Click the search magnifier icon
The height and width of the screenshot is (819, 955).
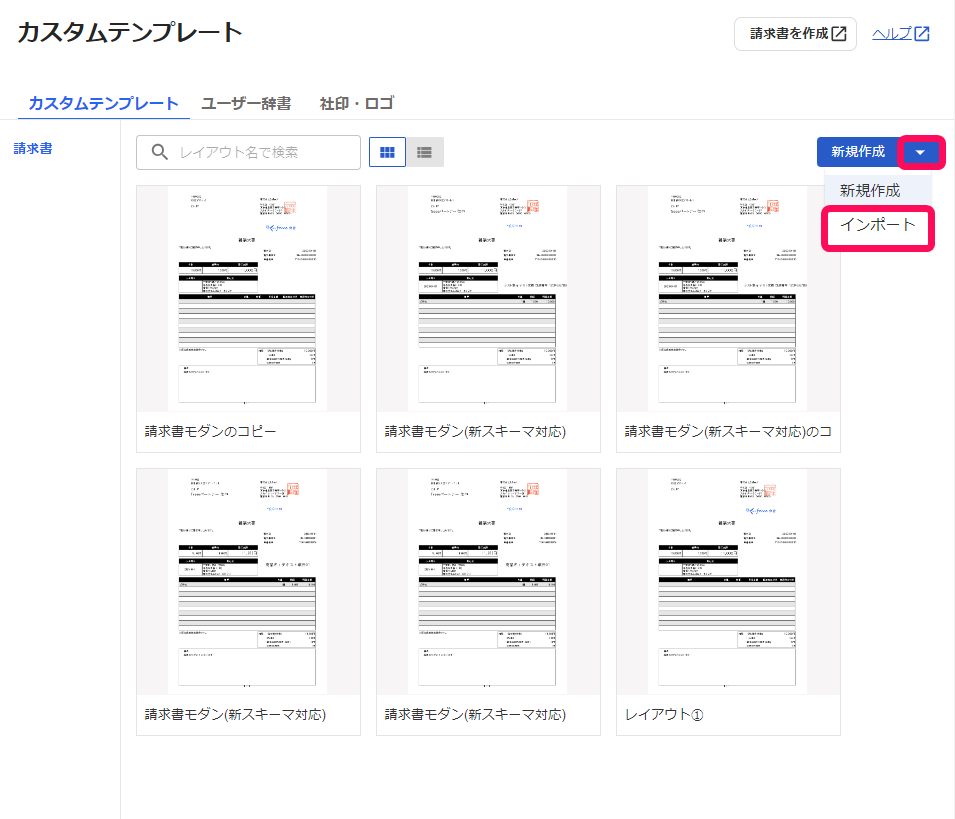tap(160, 152)
